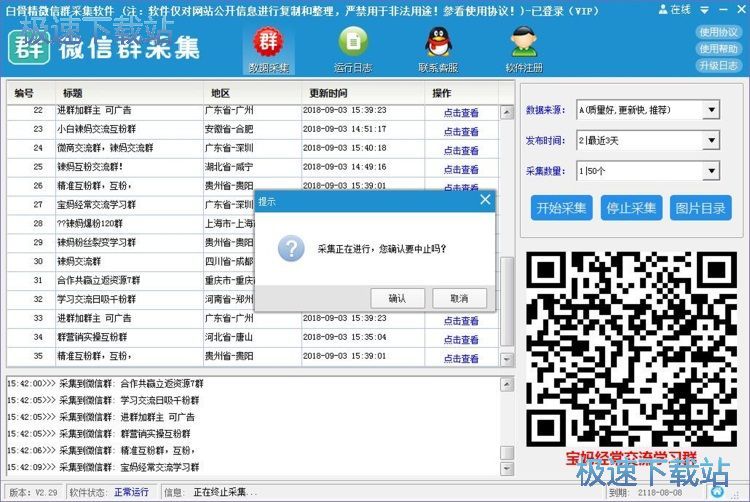Open the 软件注册 user icon
750x502 pixels.
[524, 49]
